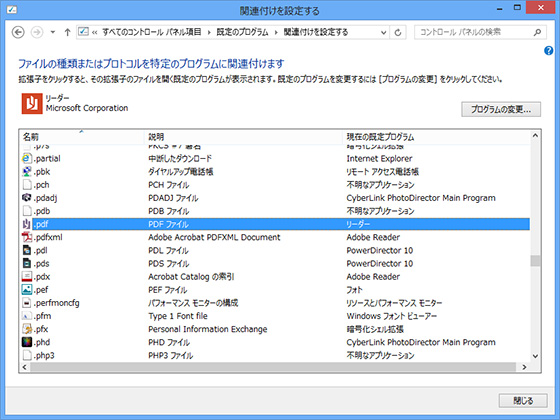
Task: Expand breadcrumb arrow after すべてのコントロール パネル項目
Action: pyautogui.click(x=209, y=32)
